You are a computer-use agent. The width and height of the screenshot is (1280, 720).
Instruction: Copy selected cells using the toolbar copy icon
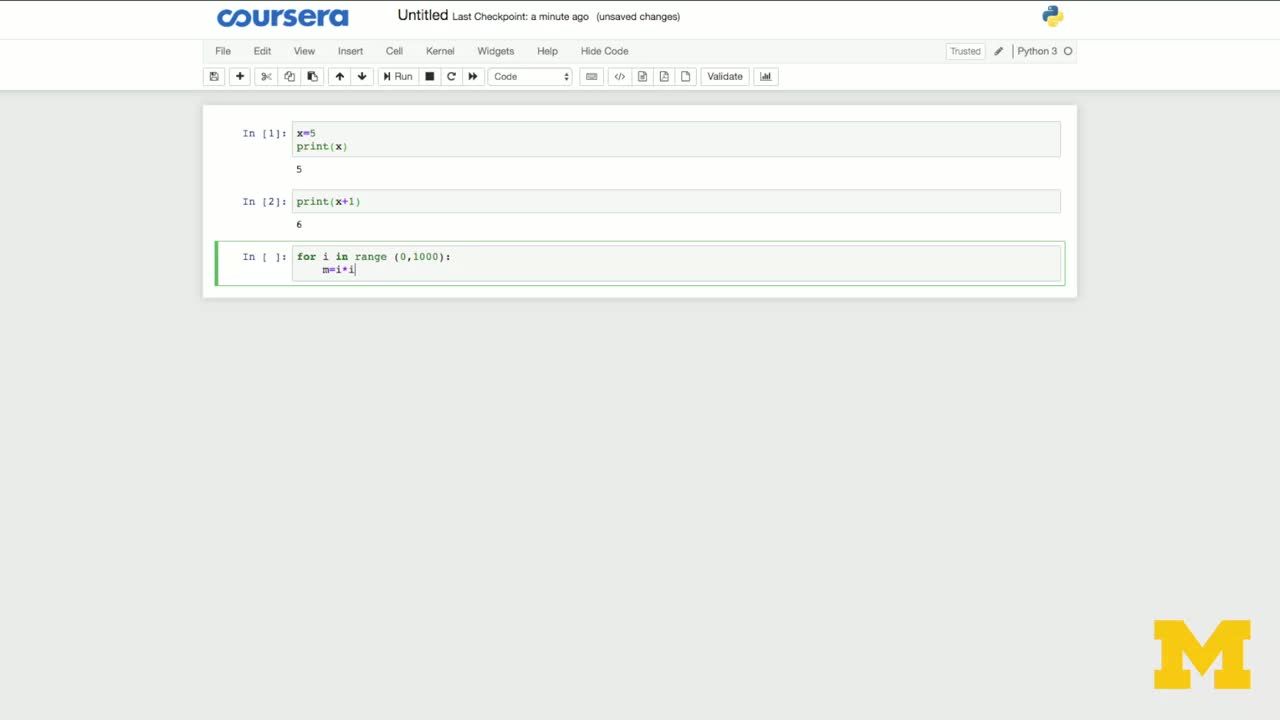(x=289, y=76)
